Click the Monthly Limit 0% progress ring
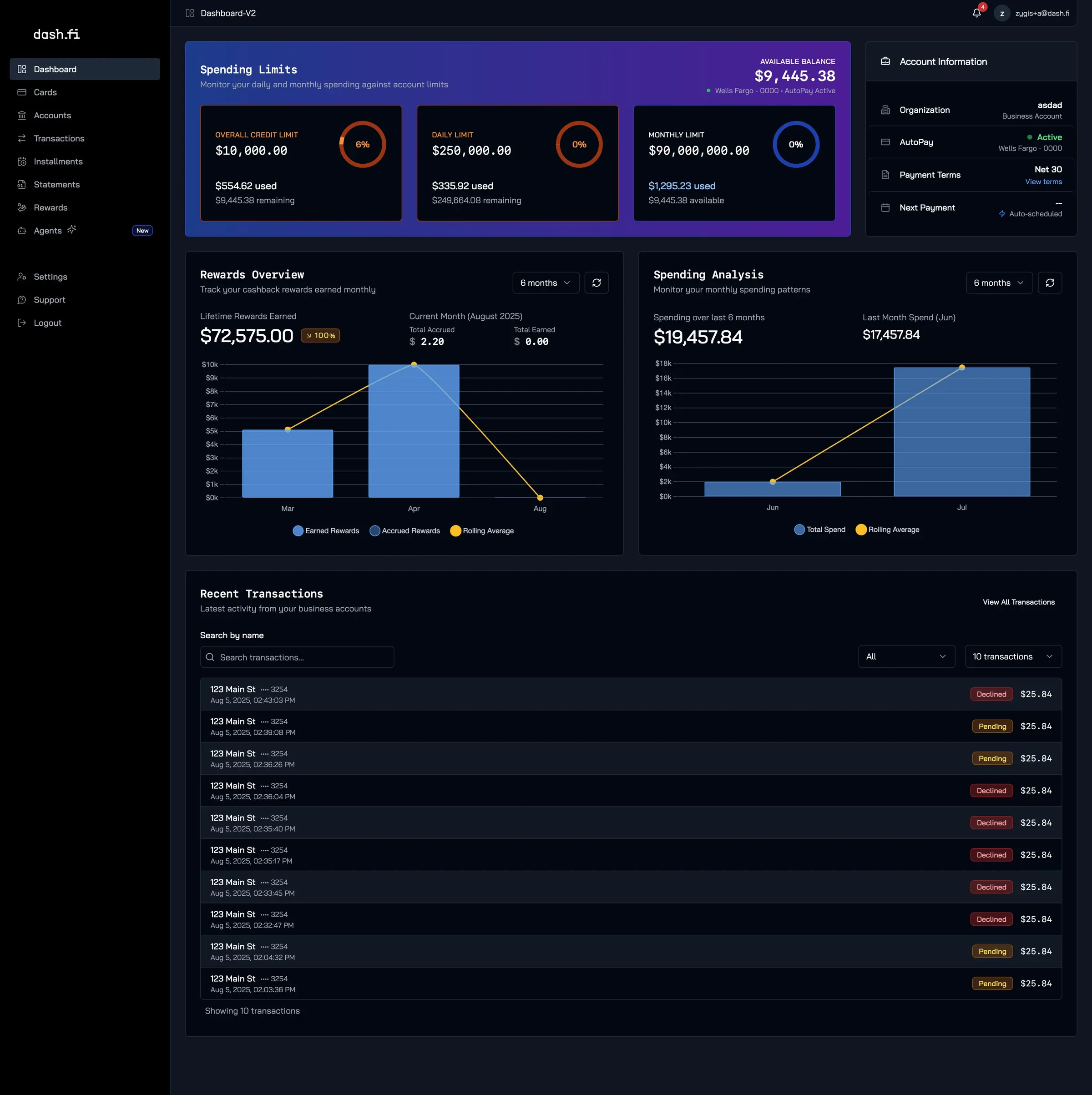This screenshot has height=1095, width=1092. 795,145
